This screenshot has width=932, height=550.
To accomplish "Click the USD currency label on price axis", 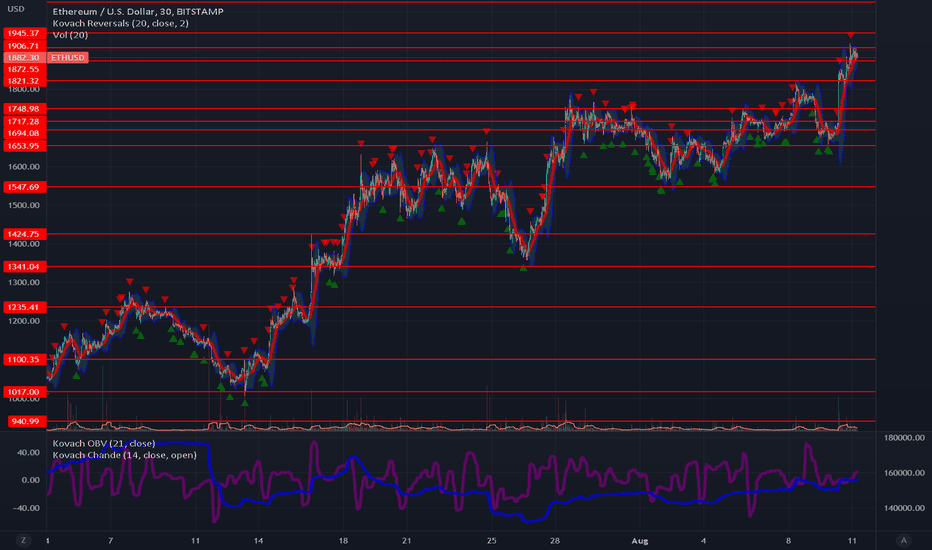I will 16,9.
